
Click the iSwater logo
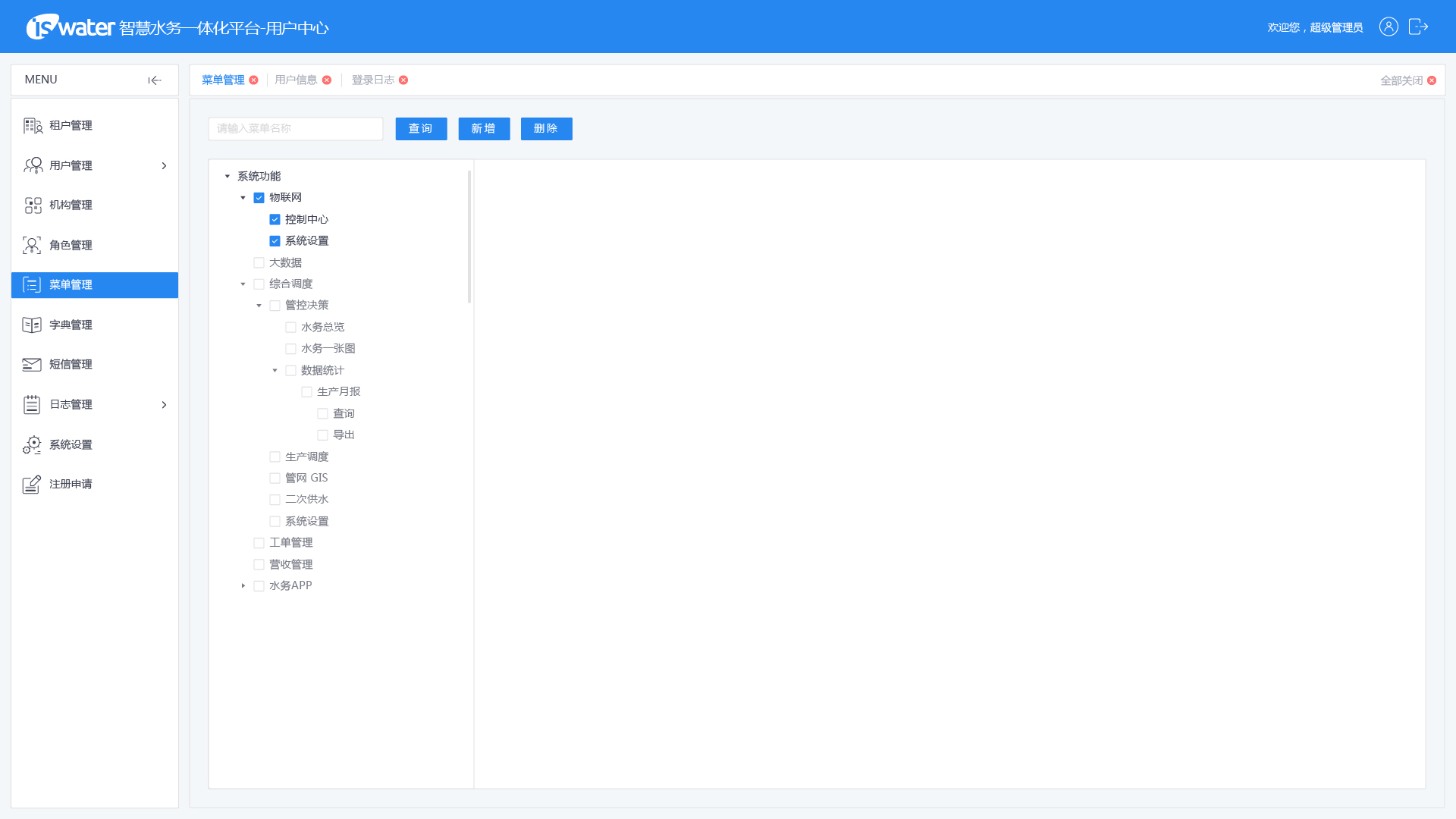coord(71,27)
